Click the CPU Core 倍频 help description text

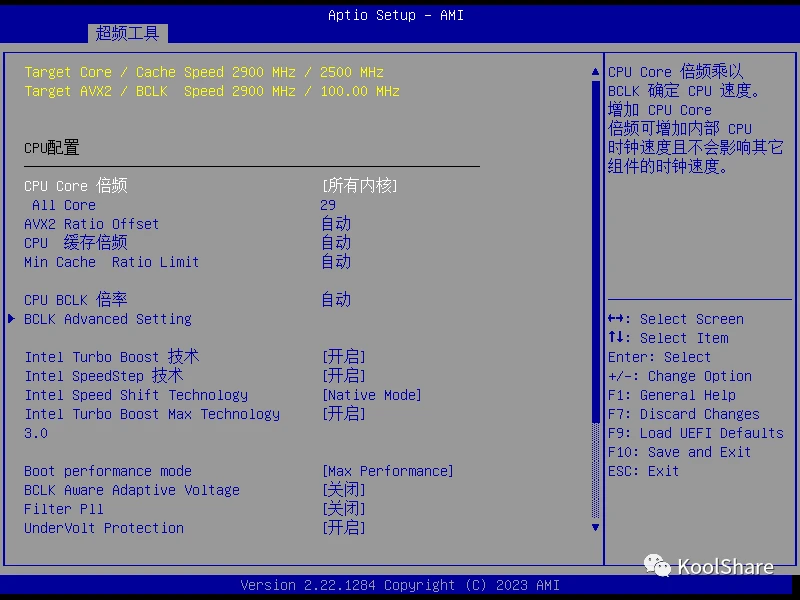(x=695, y=119)
